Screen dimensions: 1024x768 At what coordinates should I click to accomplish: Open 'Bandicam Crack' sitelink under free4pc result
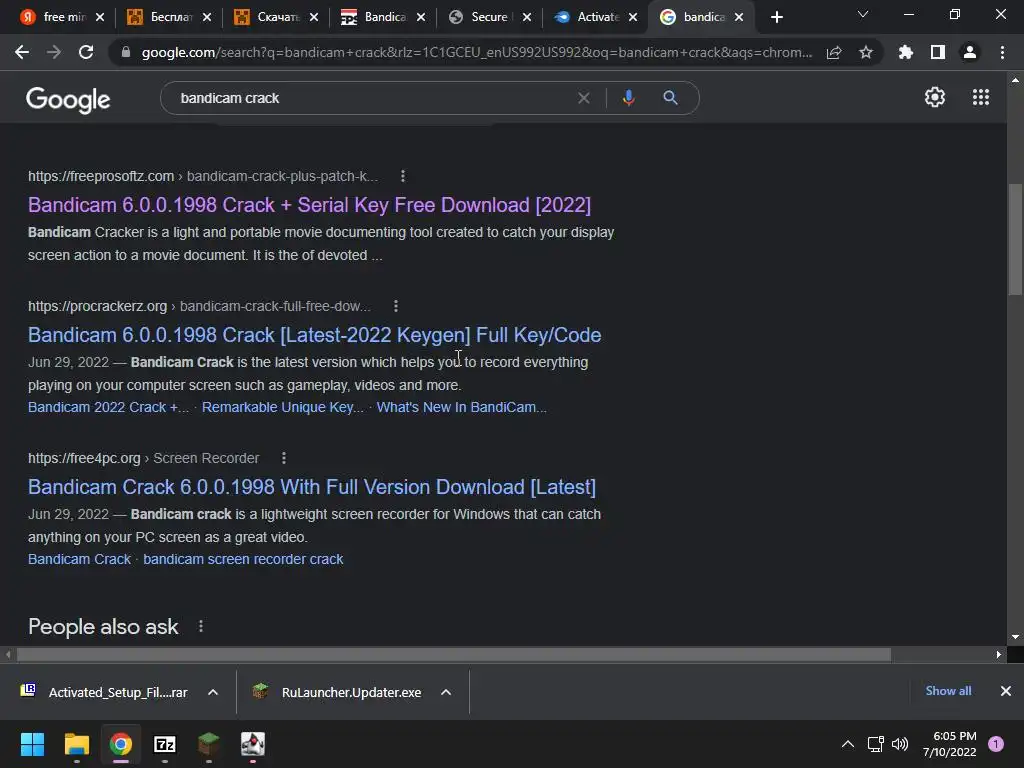(x=79, y=560)
